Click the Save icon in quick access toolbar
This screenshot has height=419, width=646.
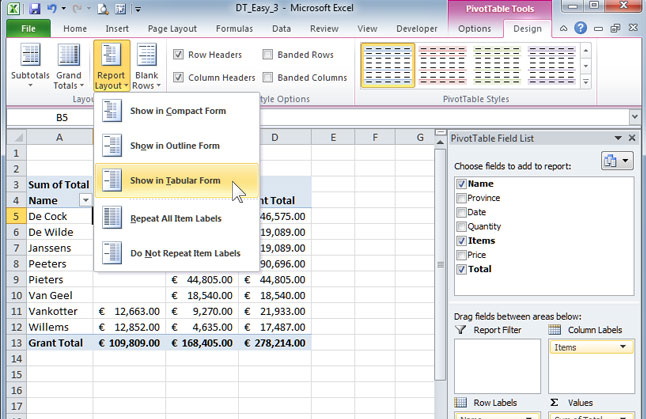point(35,8)
